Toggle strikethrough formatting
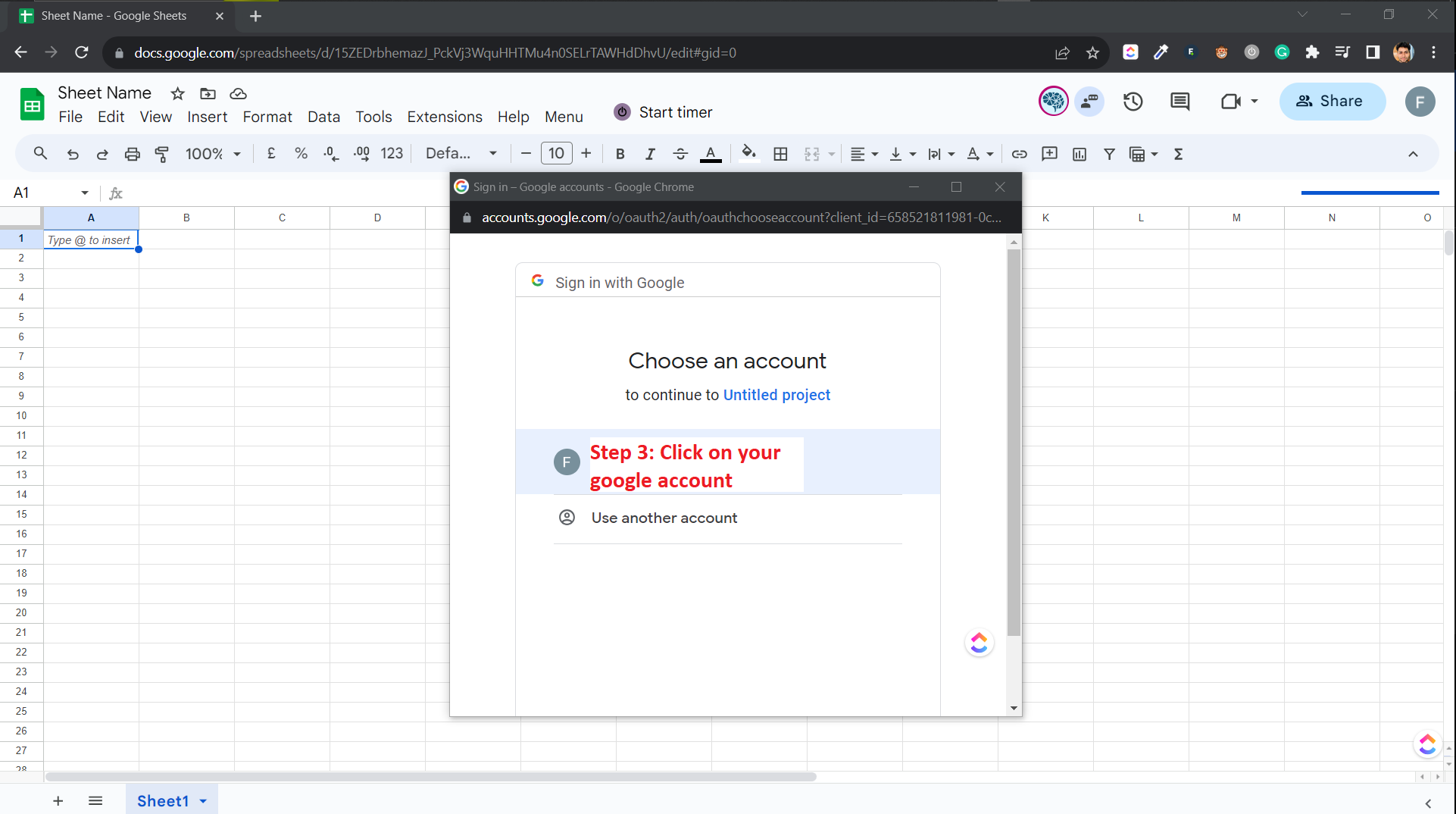This screenshot has width=1456, height=814. (680, 154)
